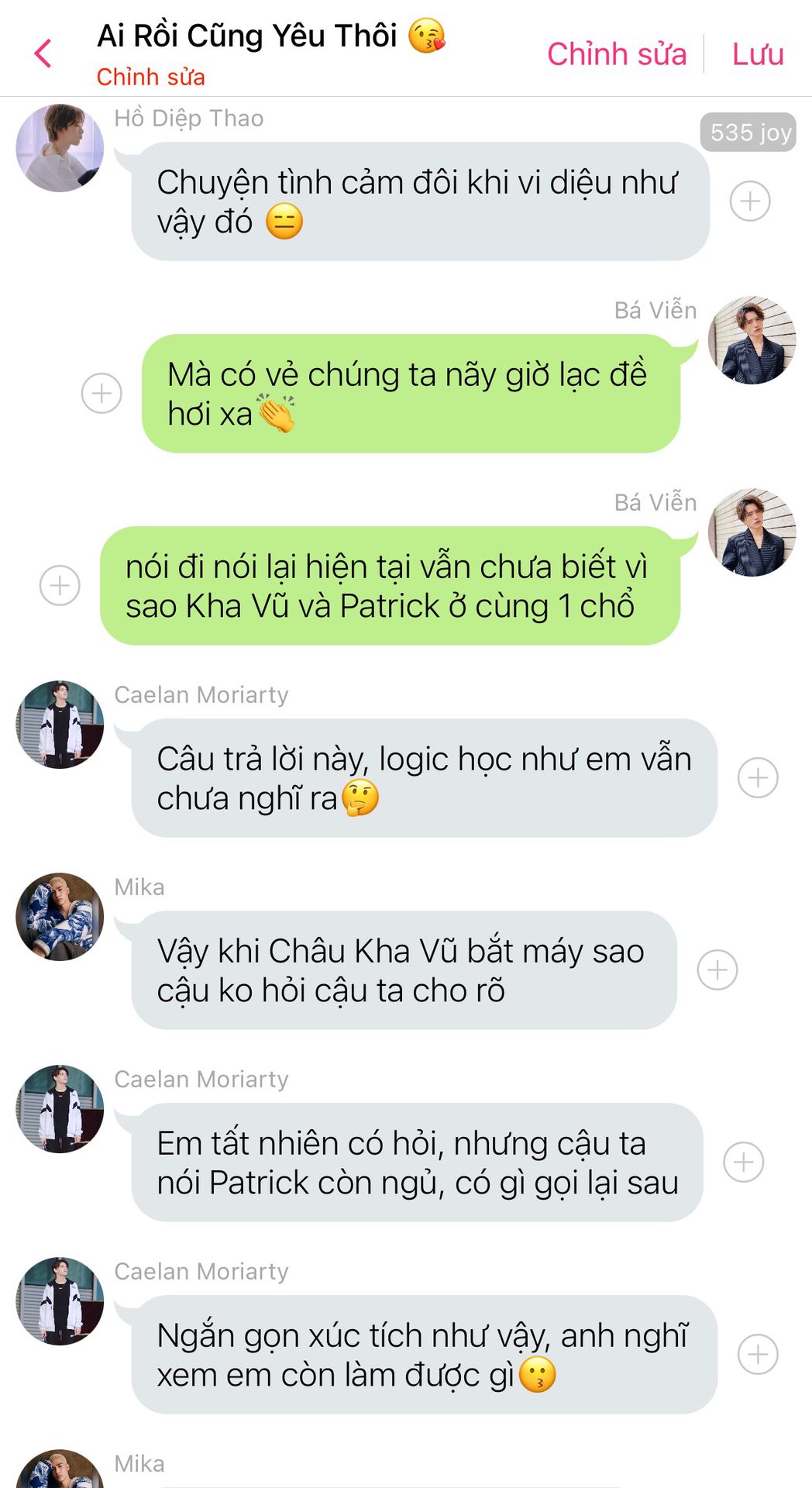812x1488 pixels.
Task: Click plus icon beside Mika's "bắt máy" message
Action: point(717,970)
